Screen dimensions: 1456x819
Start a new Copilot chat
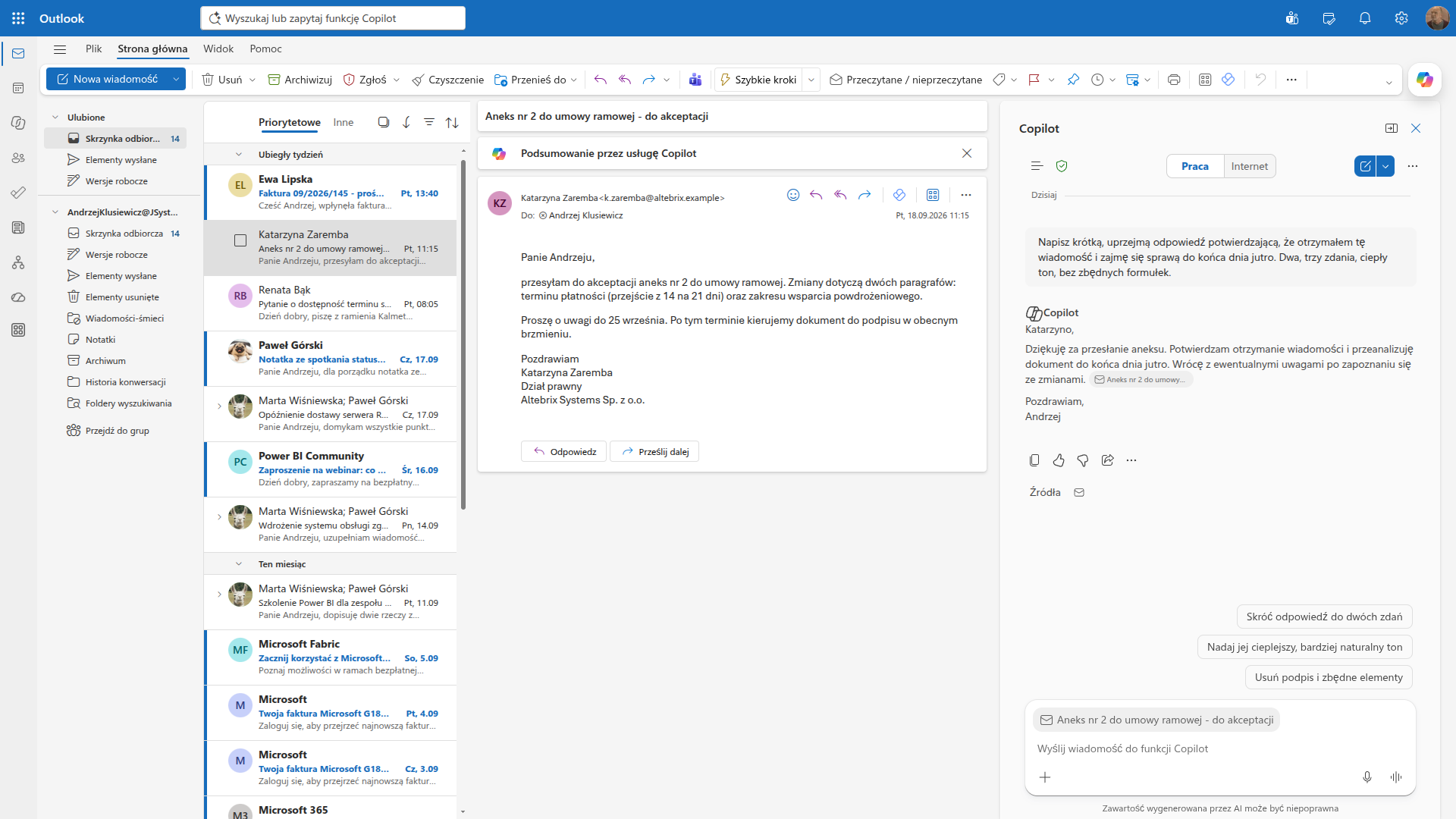1365,166
